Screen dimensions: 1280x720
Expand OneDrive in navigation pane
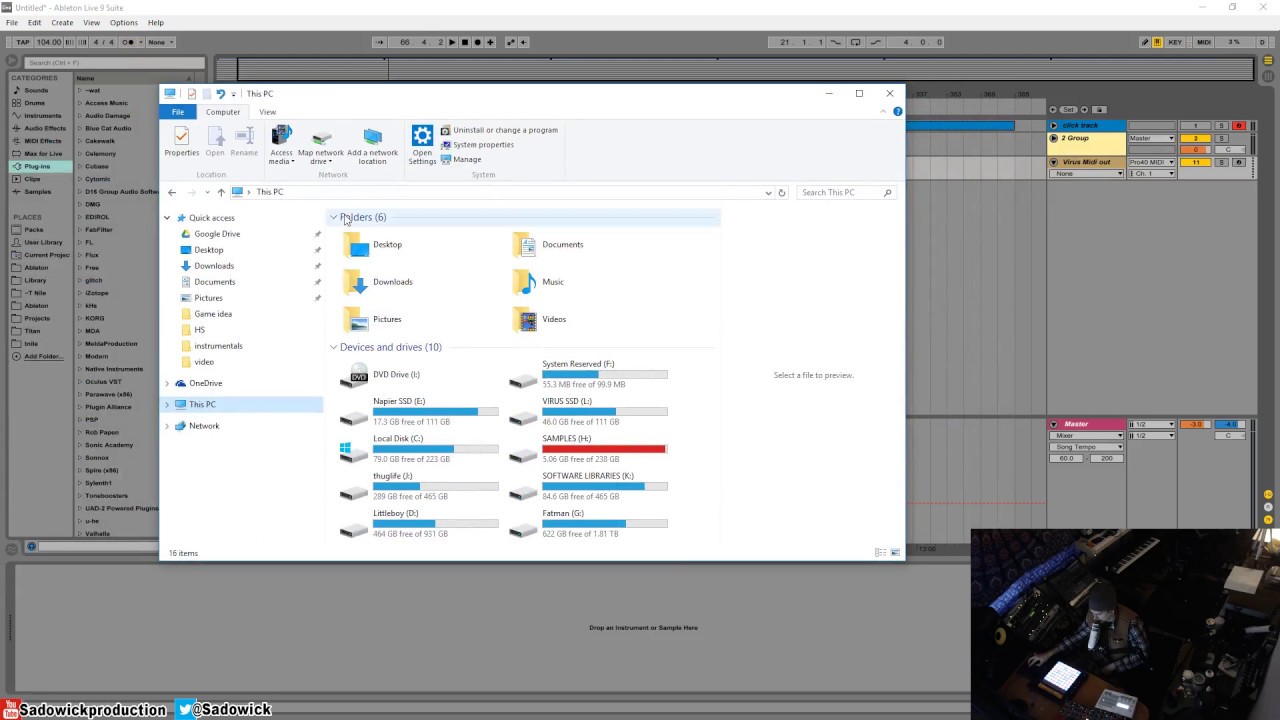point(167,383)
